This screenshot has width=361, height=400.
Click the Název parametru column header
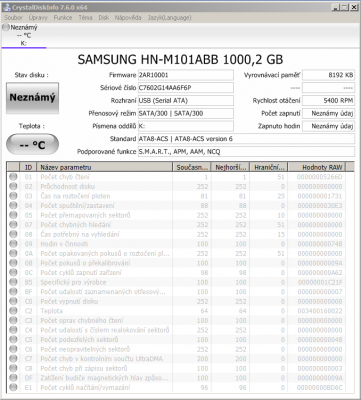pyautogui.click(x=105, y=167)
